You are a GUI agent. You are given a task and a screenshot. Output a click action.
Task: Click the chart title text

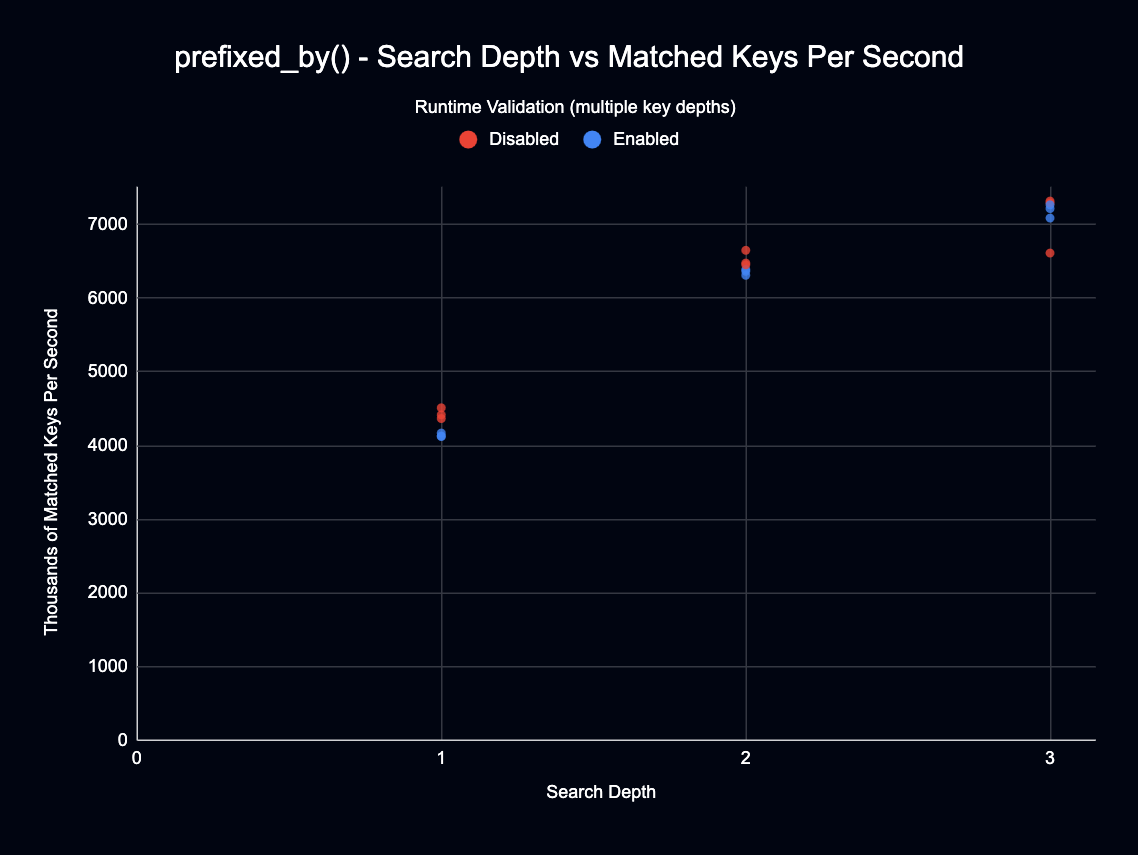pyautogui.click(x=568, y=57)
